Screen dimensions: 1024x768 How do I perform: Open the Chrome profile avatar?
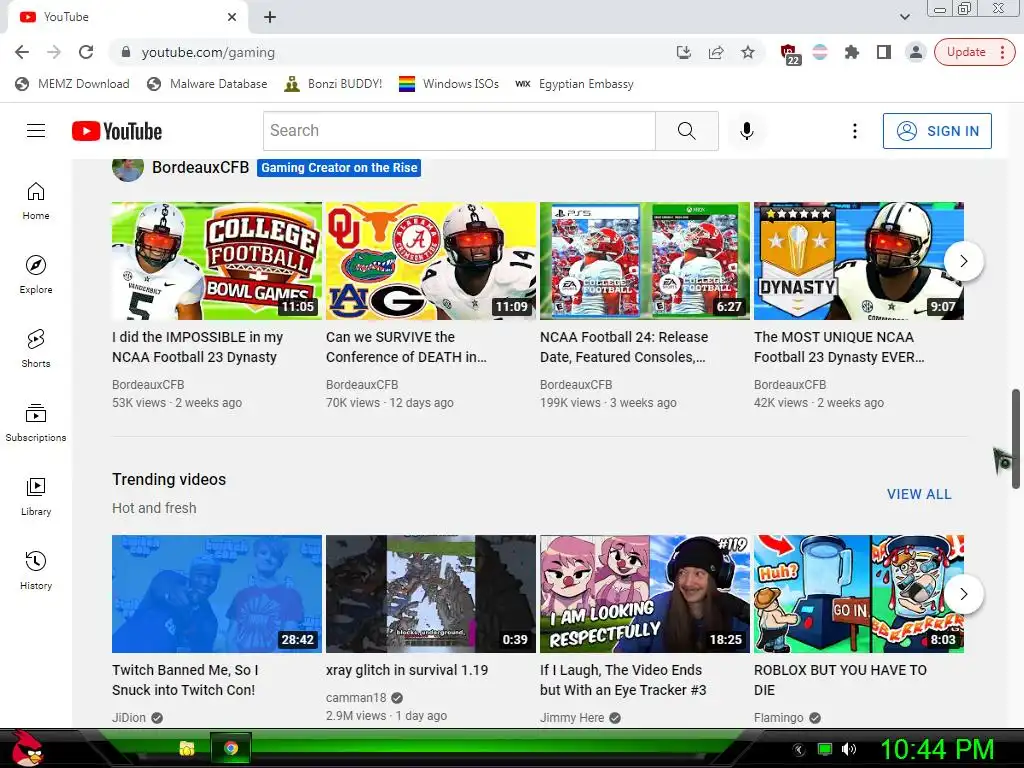tap(916, 52)
